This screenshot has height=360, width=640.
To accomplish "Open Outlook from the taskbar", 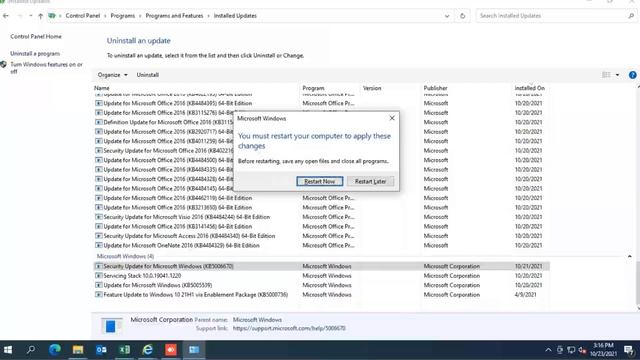I will point(101,350).
